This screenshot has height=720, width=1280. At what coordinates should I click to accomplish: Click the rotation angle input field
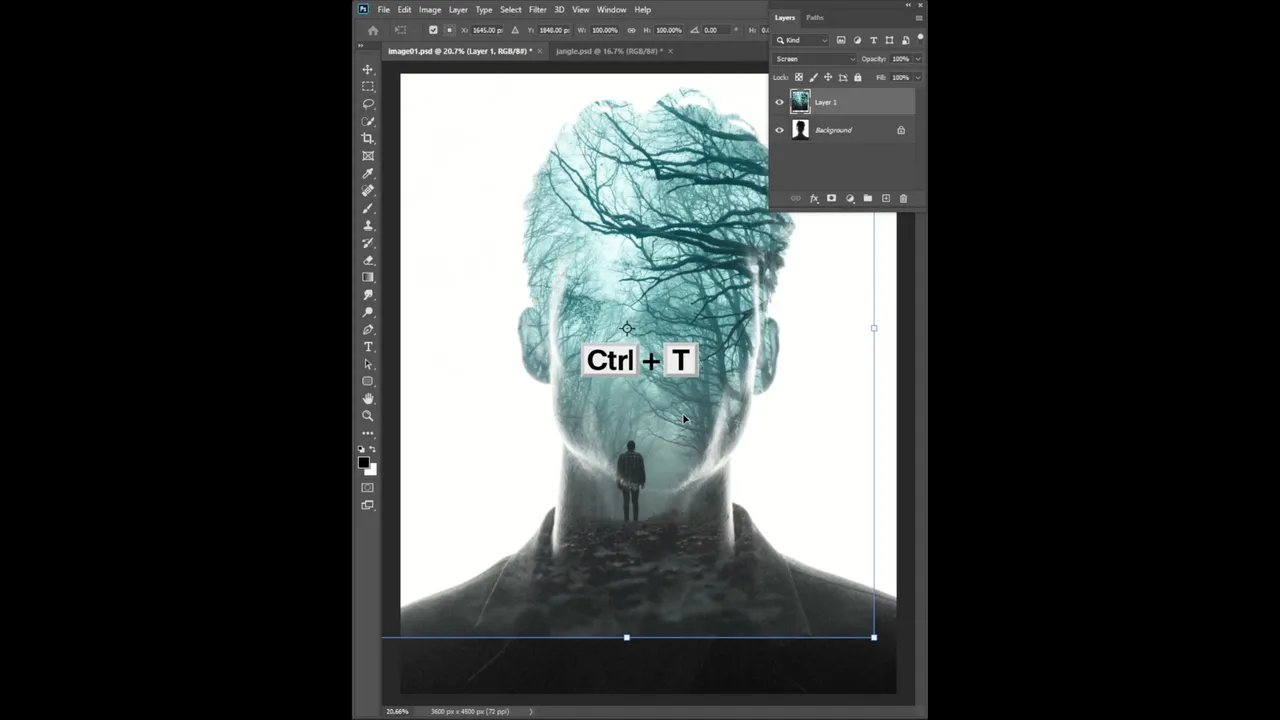click(x=714, y=30)
